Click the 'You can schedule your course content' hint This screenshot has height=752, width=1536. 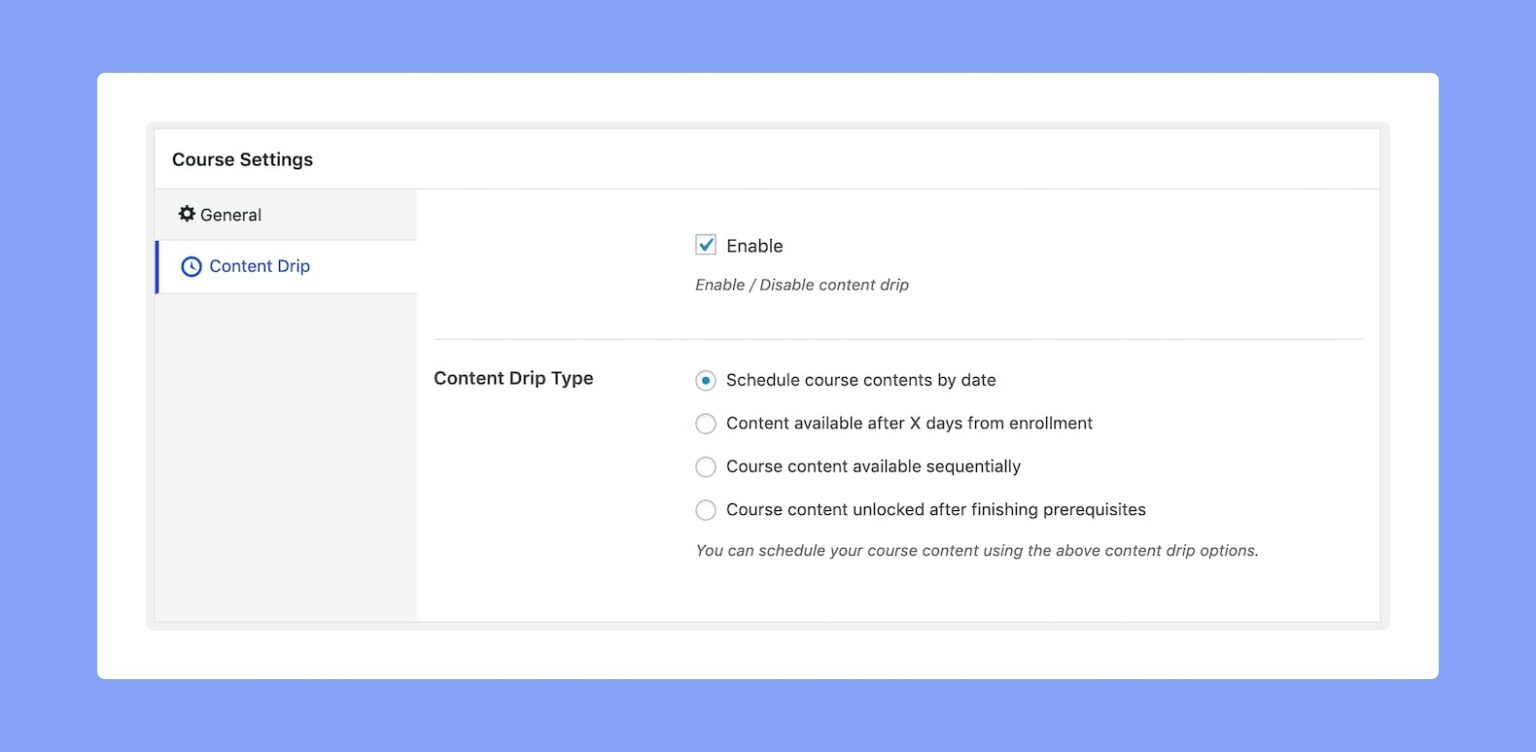[x=976, y=551]
